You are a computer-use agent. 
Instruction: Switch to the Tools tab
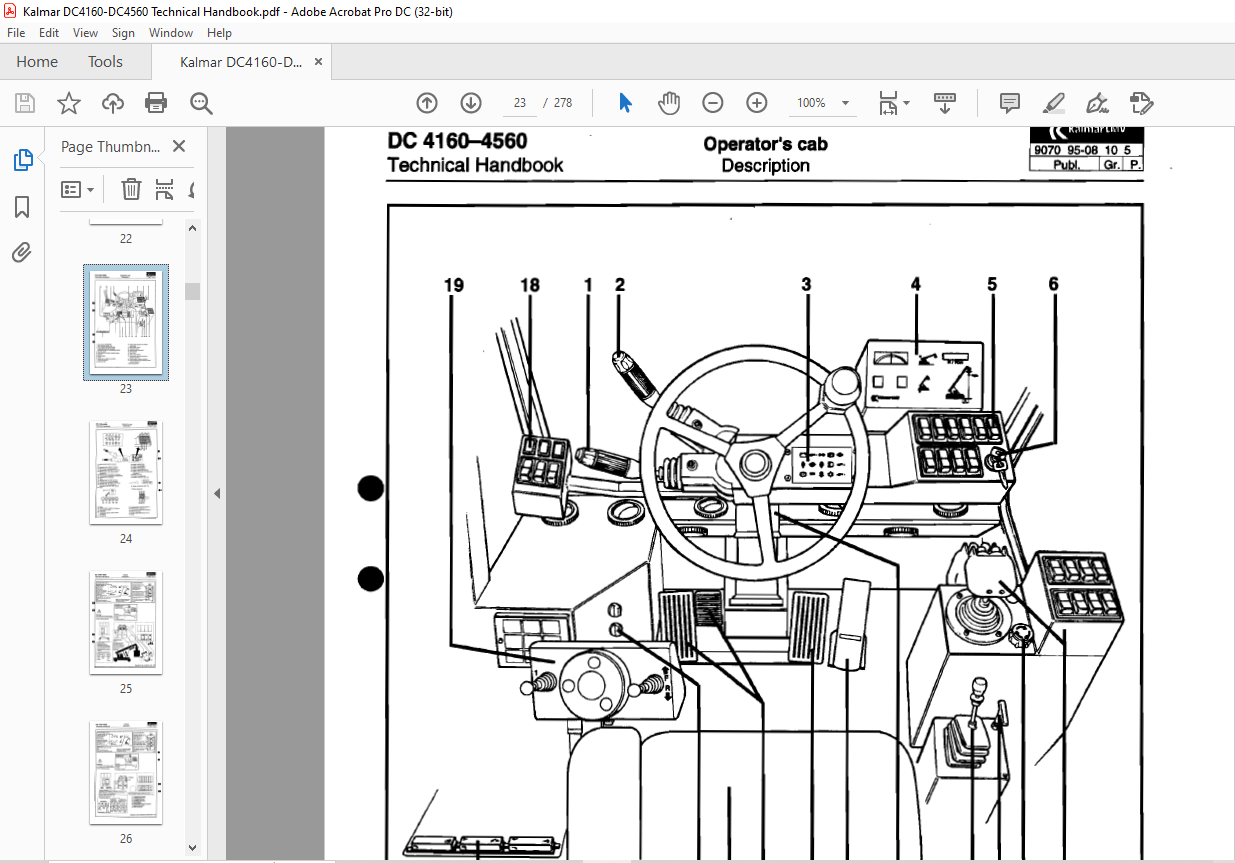tap(105, 62)
